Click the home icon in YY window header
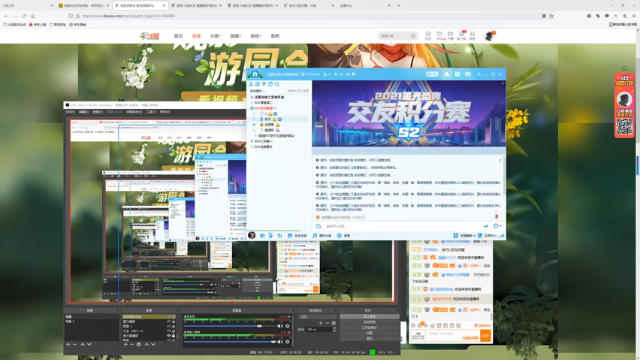 (x=447, y=74)
